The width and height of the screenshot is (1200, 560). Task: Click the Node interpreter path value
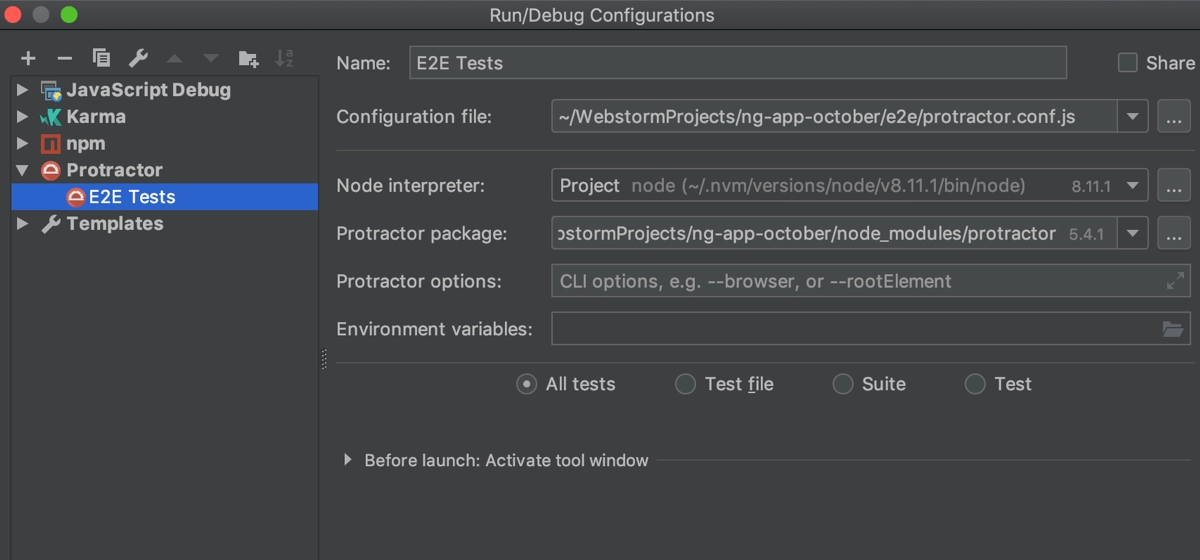point(828,185)
